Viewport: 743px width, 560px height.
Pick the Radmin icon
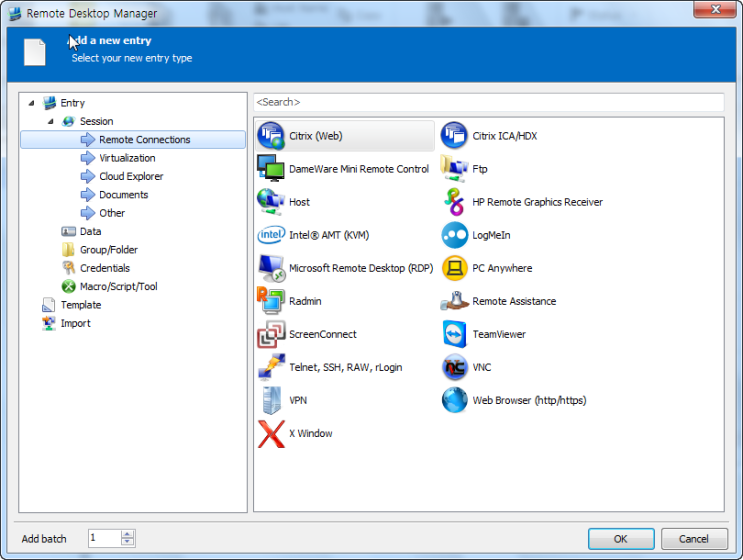(x=271, y=301)
